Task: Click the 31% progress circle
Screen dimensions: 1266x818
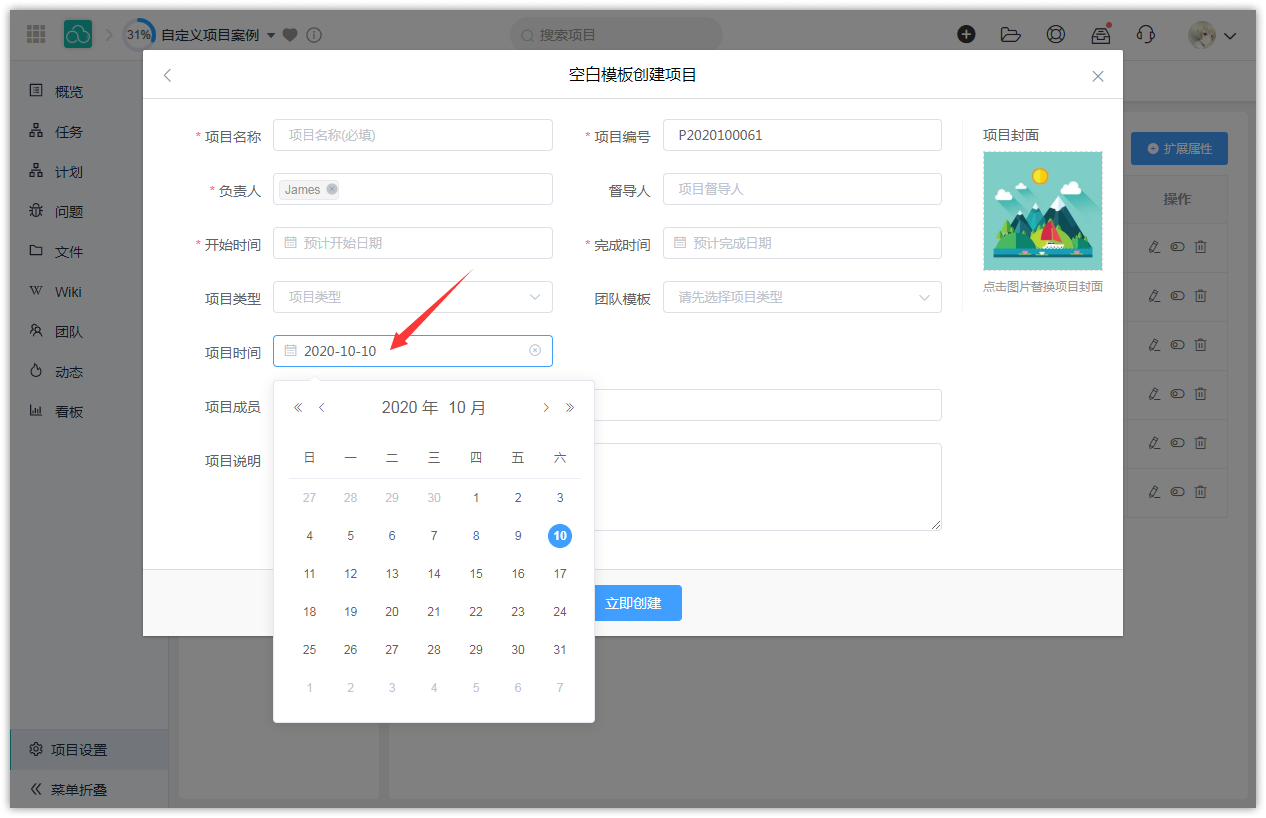Action: (x=138, y=35)
